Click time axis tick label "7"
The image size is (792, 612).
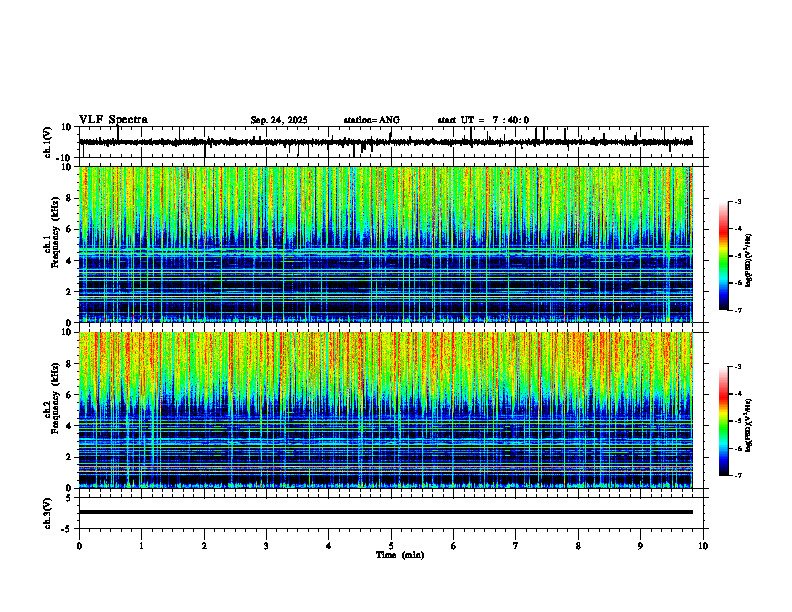point(516,546)
